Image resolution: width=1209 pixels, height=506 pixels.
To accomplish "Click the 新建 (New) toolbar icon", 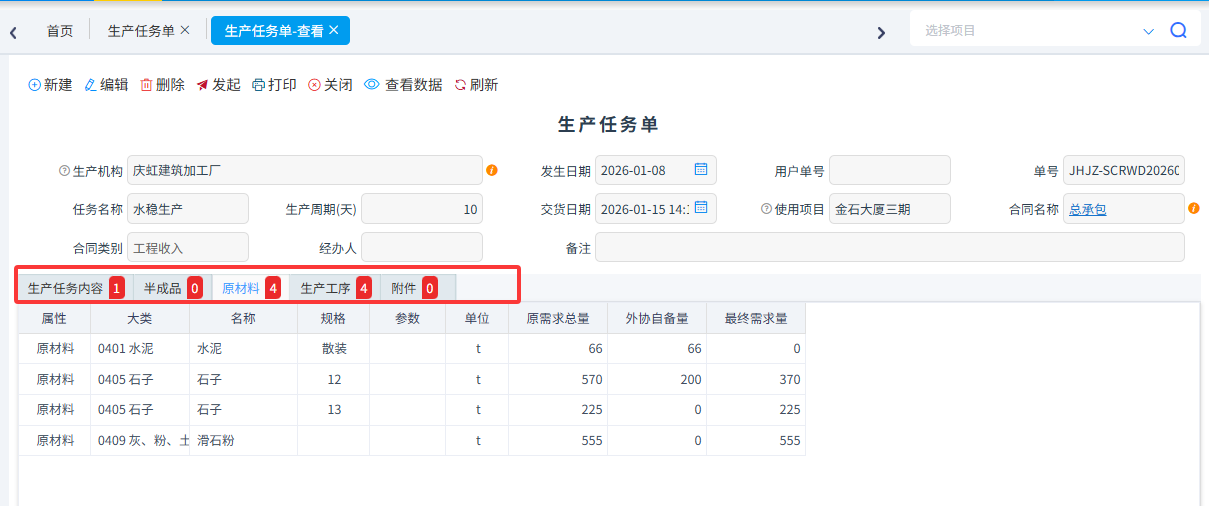I will click(x=35, y=85).
